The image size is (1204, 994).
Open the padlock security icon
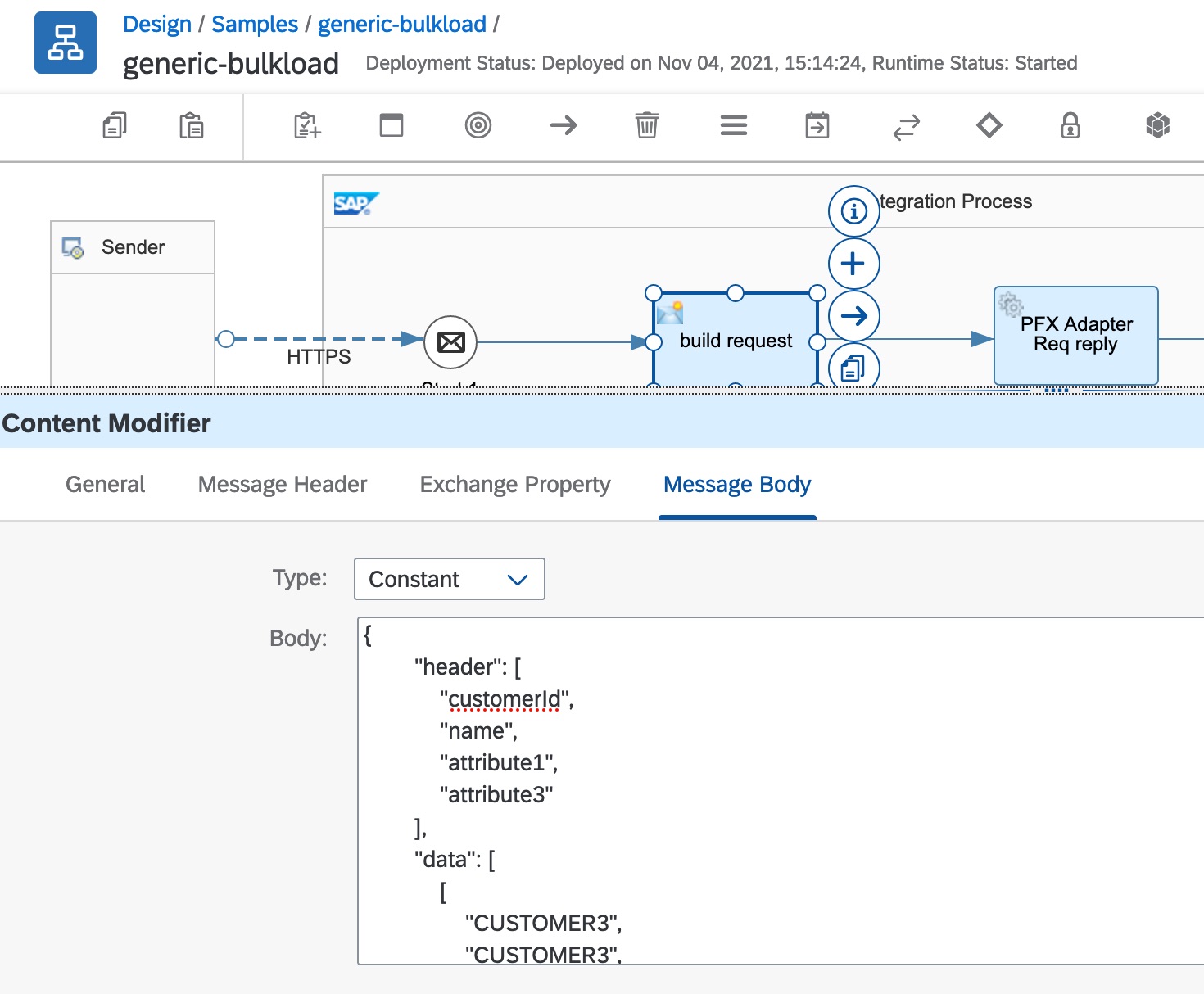click(1070, 125)
